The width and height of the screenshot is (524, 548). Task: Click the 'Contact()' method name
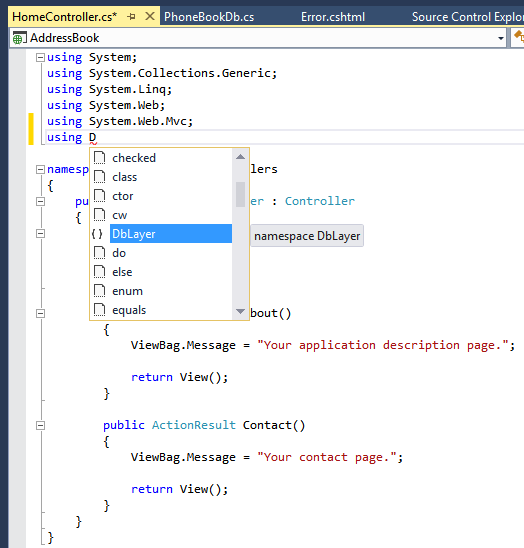274,425
